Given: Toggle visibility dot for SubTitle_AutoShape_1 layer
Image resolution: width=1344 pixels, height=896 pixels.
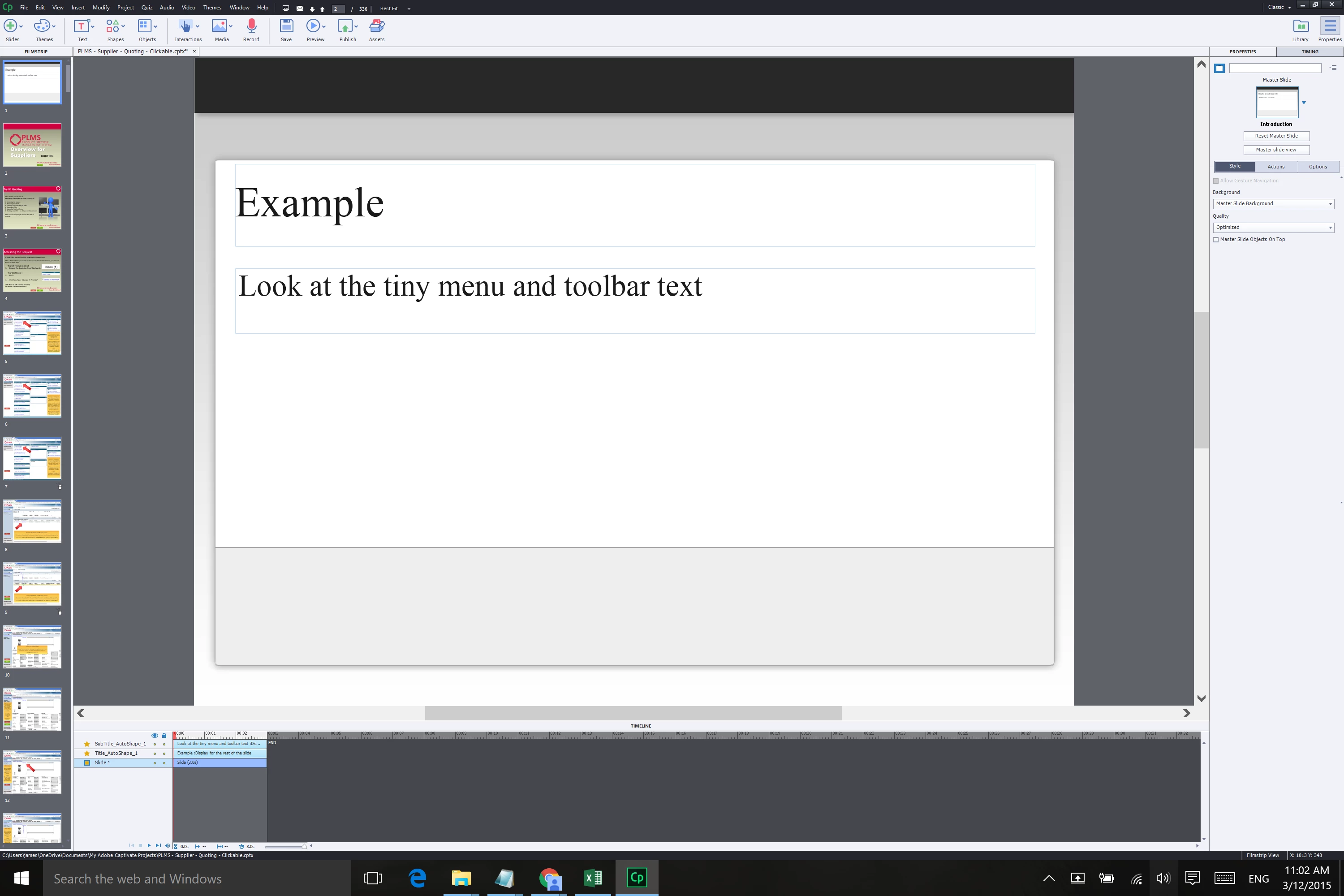Looking at the screenshot, I should click(x=154, y=744).
